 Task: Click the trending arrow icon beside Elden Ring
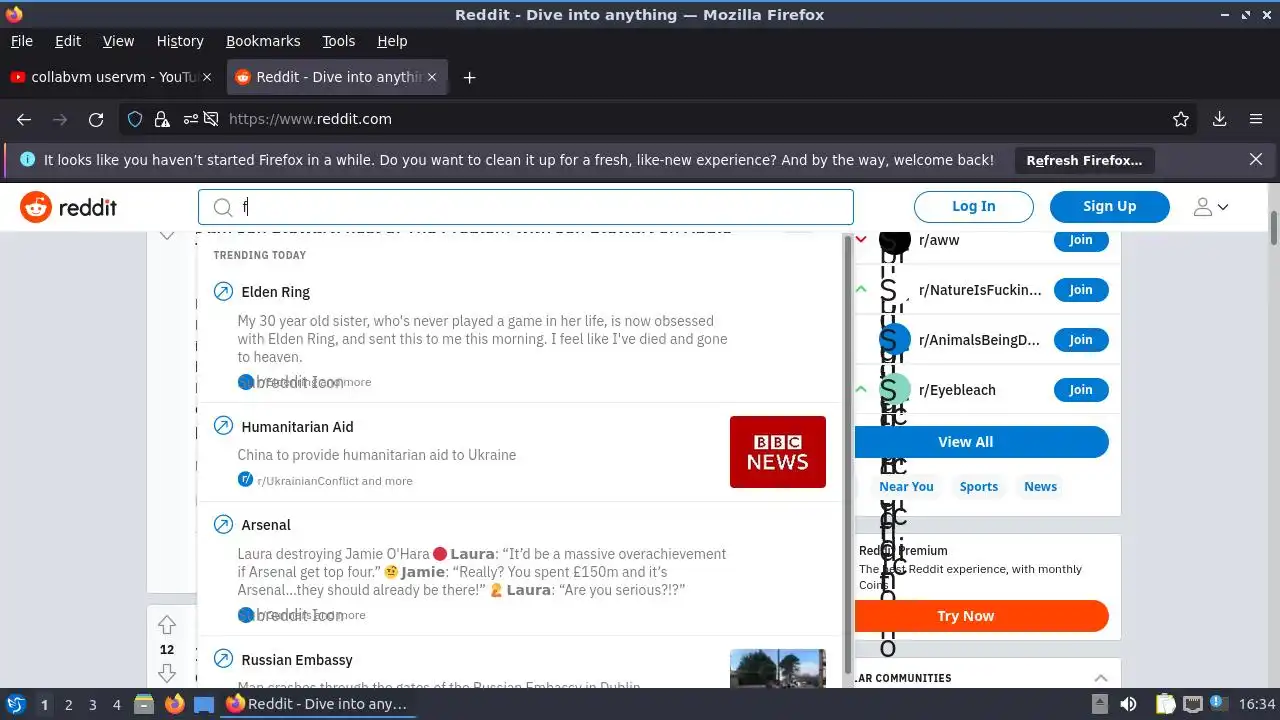tap(223, 292)
